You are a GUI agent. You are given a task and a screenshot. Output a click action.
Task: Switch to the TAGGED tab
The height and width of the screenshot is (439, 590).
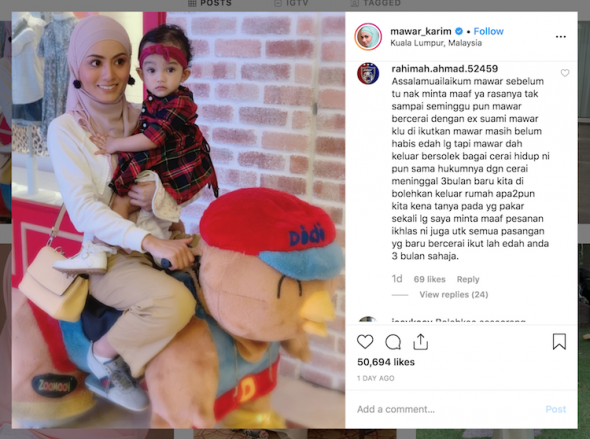coord(376,3)
